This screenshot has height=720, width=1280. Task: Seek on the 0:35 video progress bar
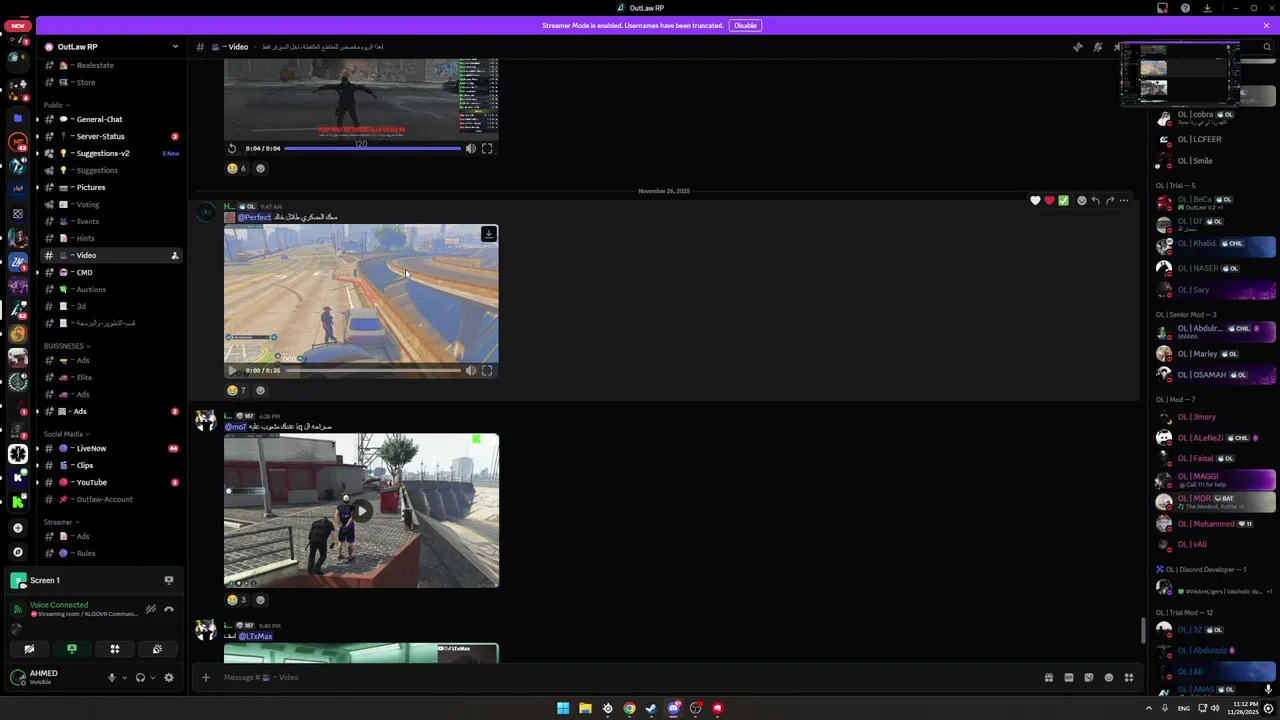coord(373,370)
